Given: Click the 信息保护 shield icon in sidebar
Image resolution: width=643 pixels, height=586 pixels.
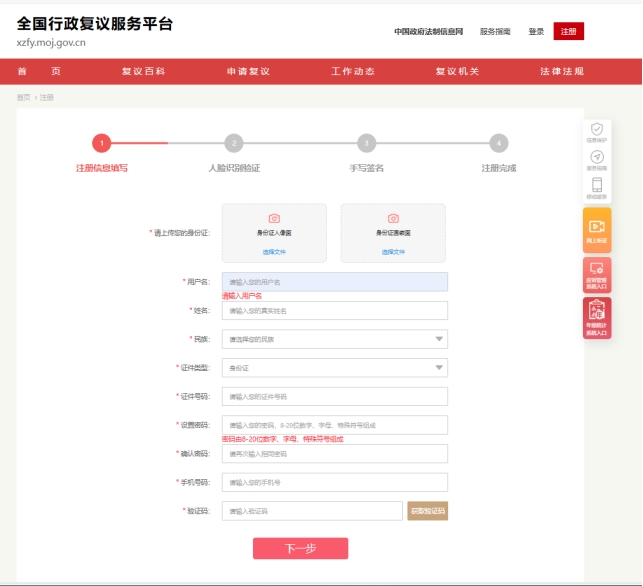Looking at the screenshot, I should pyautogui.click(x=597, y=130).
